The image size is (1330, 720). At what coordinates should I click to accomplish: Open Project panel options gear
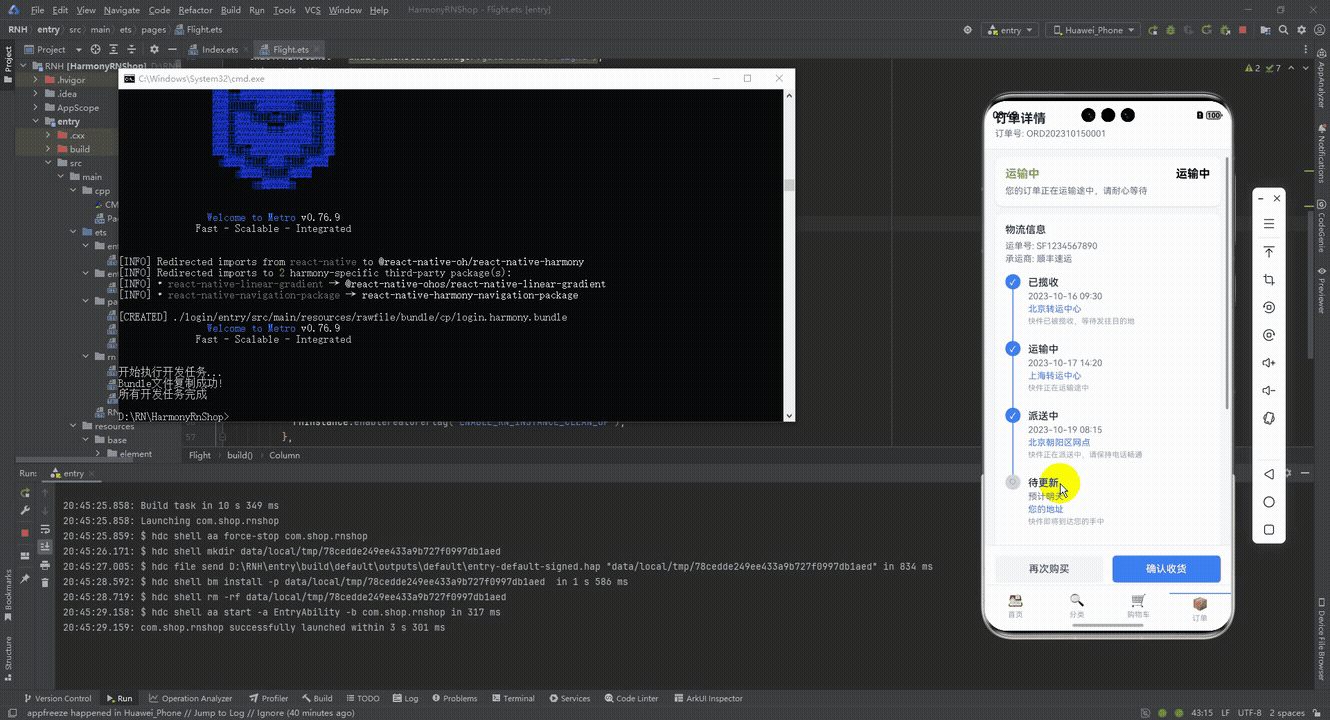click(153, 49)
